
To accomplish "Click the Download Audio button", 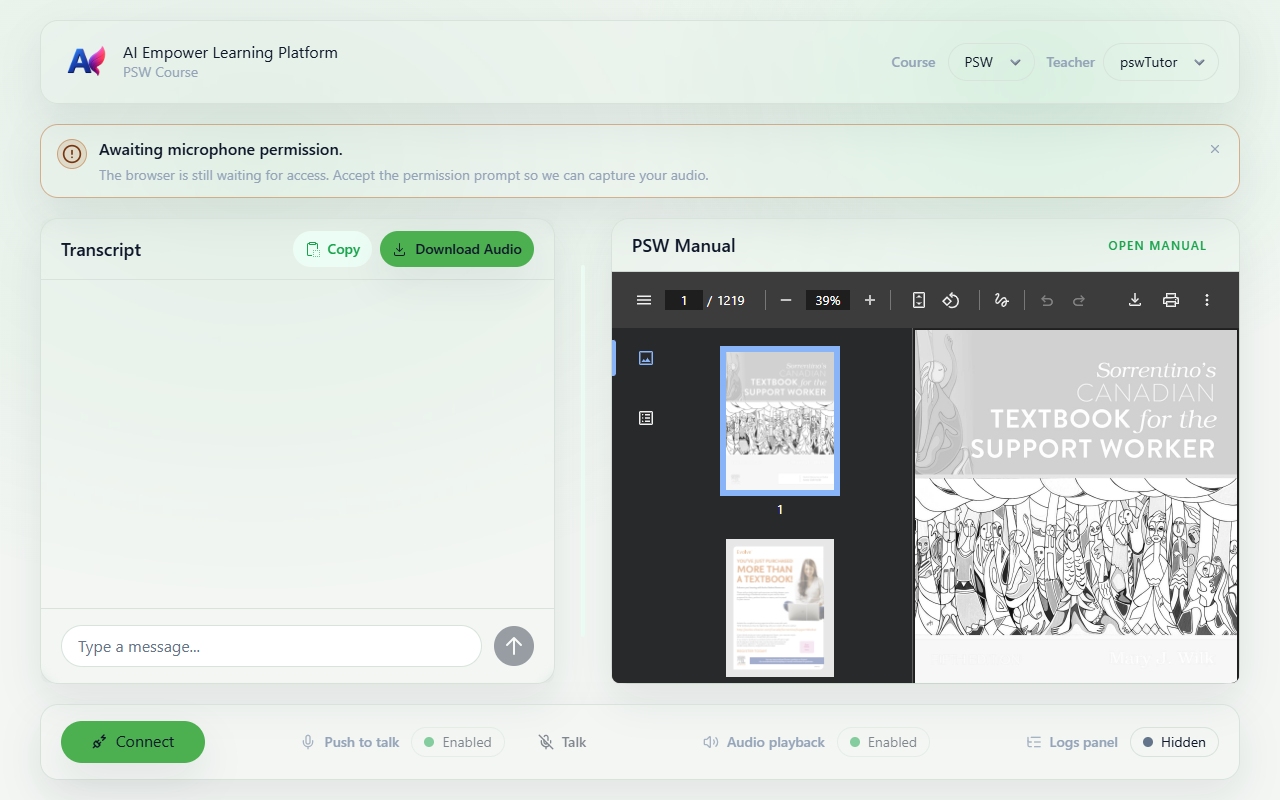I will tap(457, 249).
